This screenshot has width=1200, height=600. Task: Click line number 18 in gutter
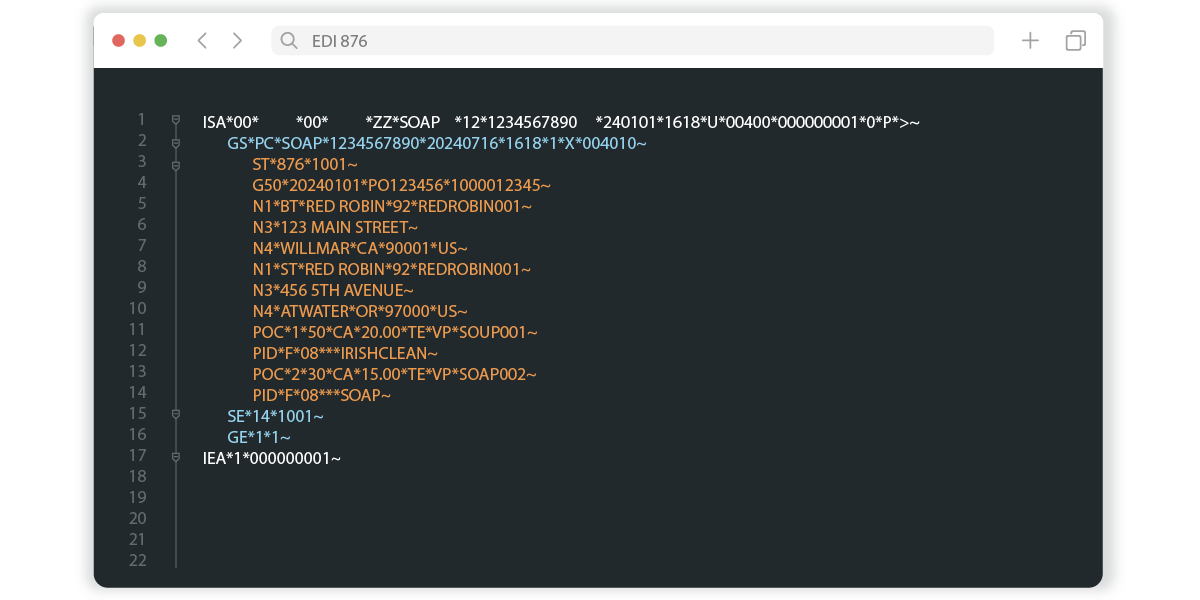(138, 476)
